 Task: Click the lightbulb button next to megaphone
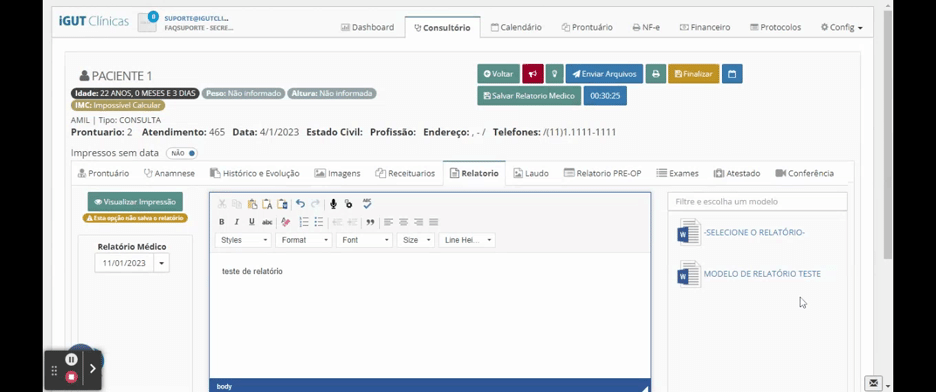(555, 74)
